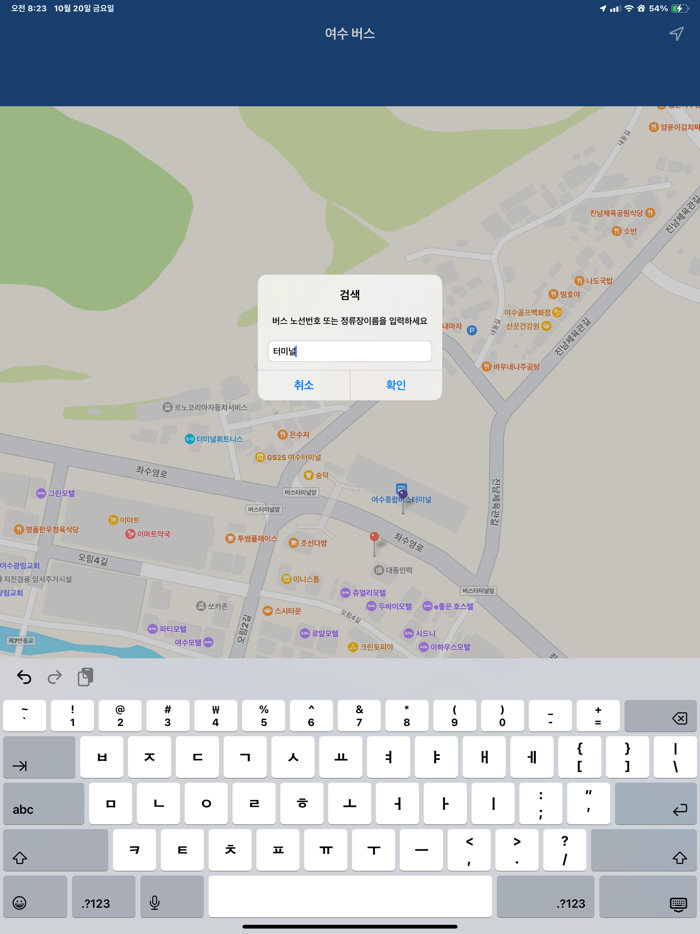Open 이마트 shopping marker
This screenshot has width=700, height=934.
point(124,520)
